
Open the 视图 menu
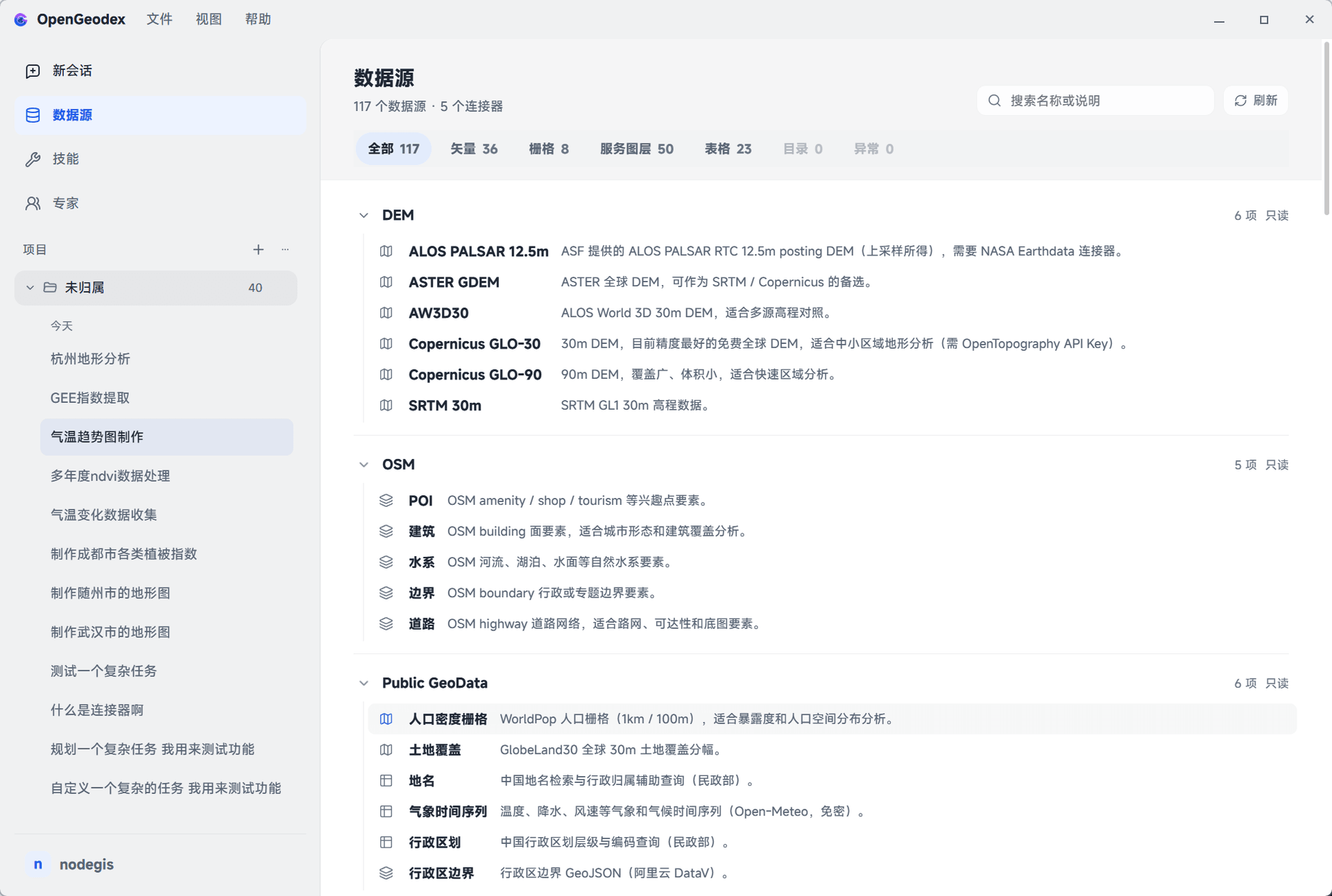[209, 19]
